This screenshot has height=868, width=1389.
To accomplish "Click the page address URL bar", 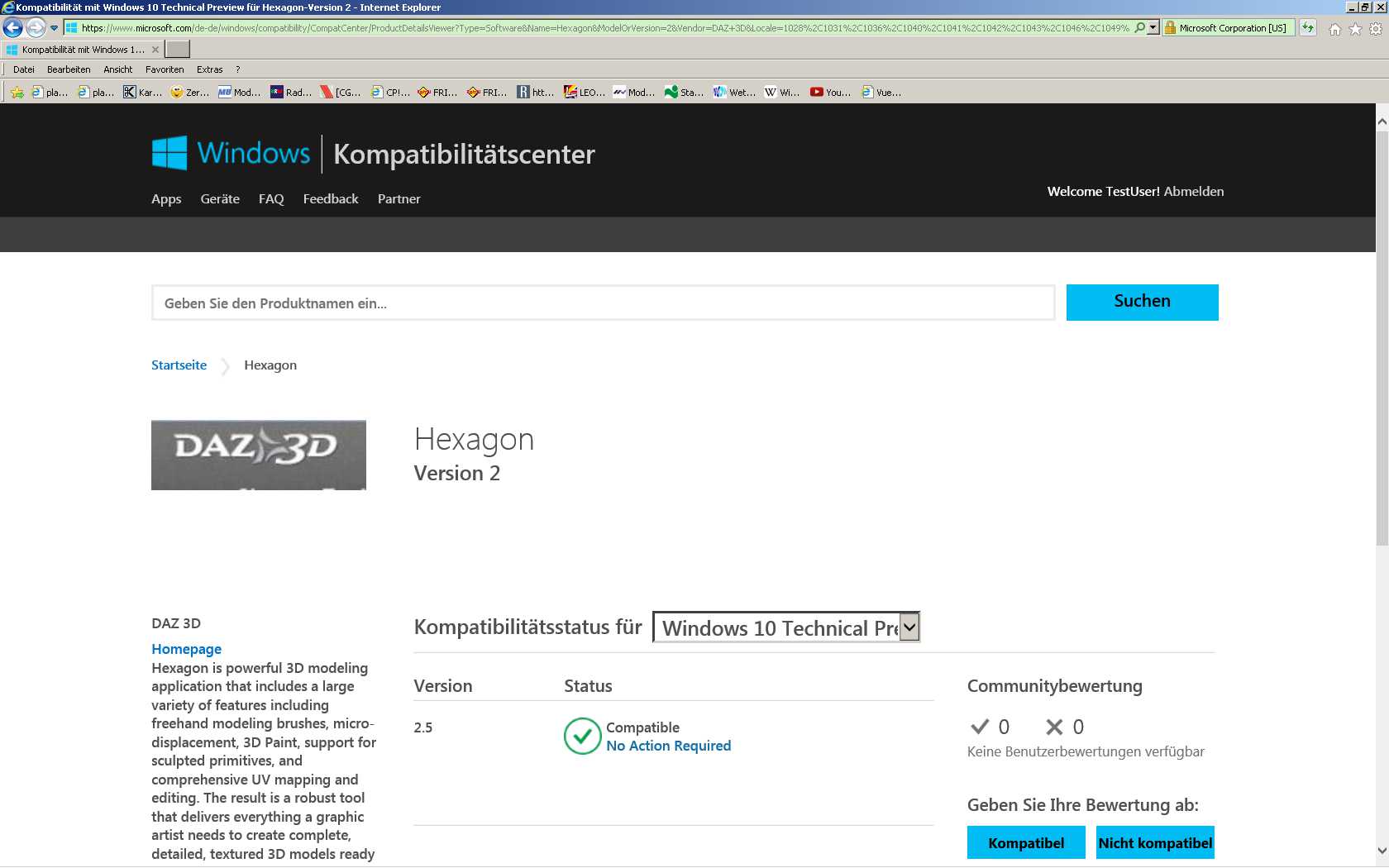I will click(605, 28).
